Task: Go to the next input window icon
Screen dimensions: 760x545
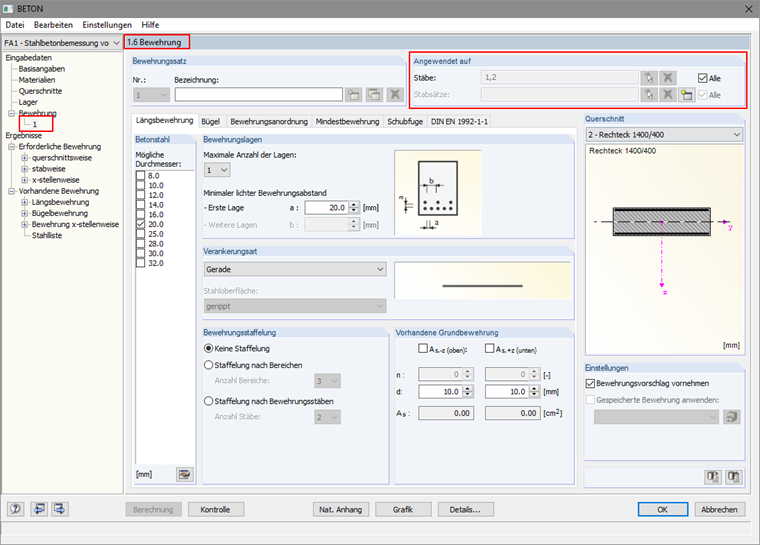Action: (60, 509)
